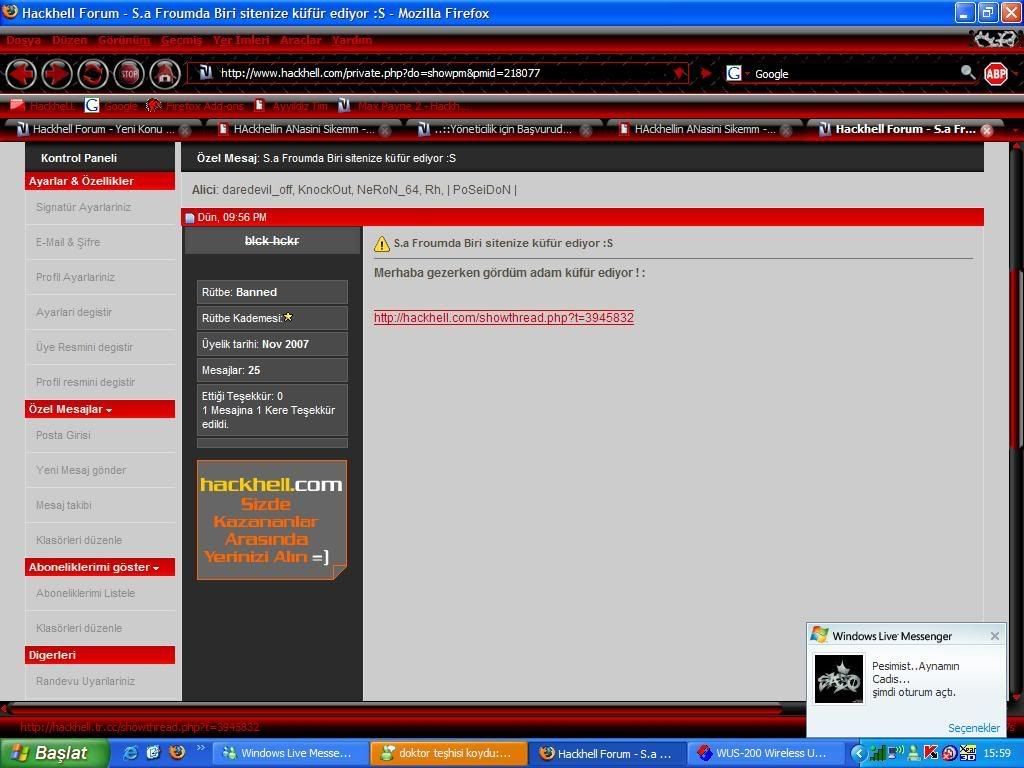Open the HackHell bookmark
Image resolution: width=1024 pixels, height=768 pixels.
coord(43,106)
